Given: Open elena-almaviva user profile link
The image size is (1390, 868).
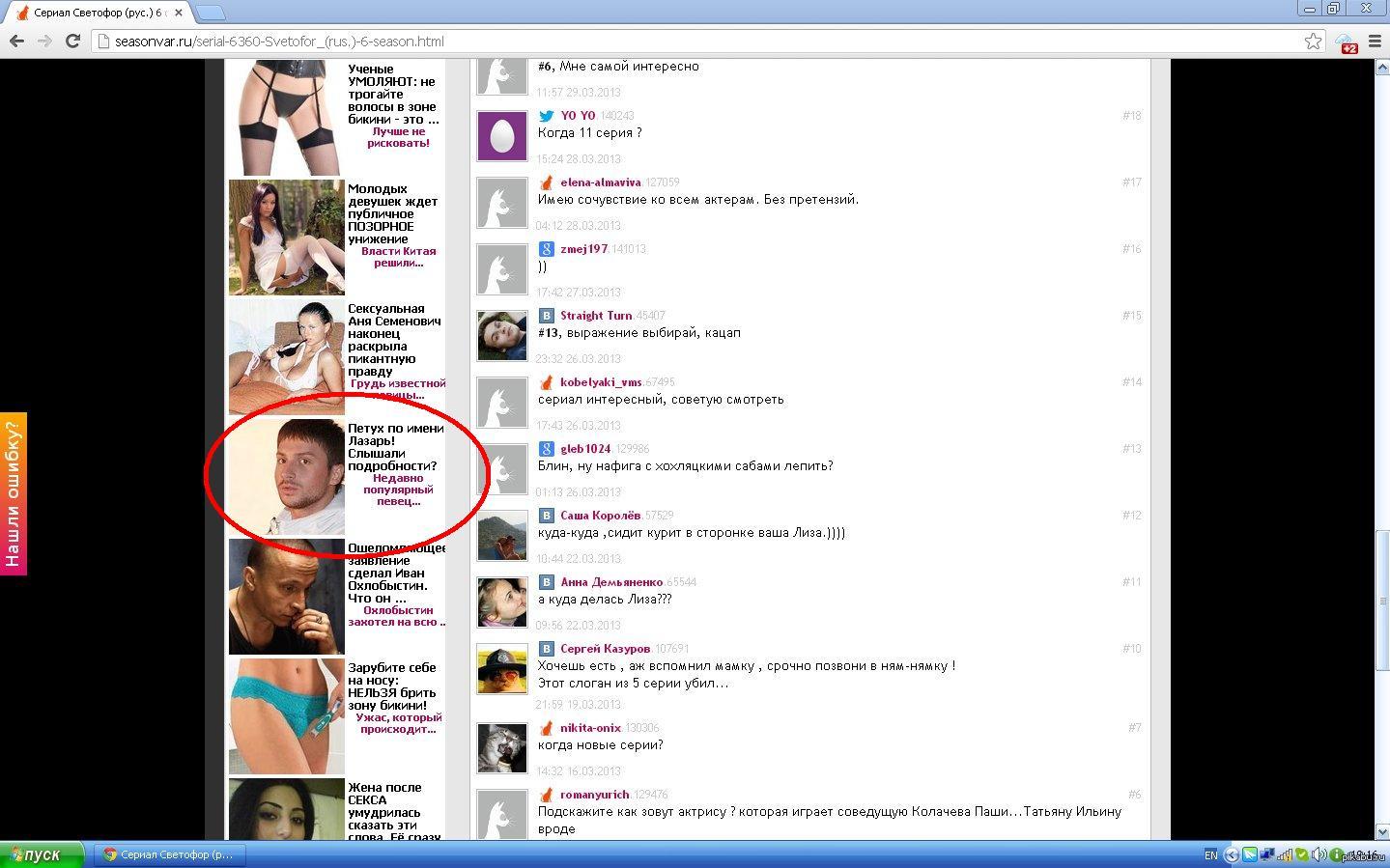Looking at the screenshot, I should click(600, 182).
